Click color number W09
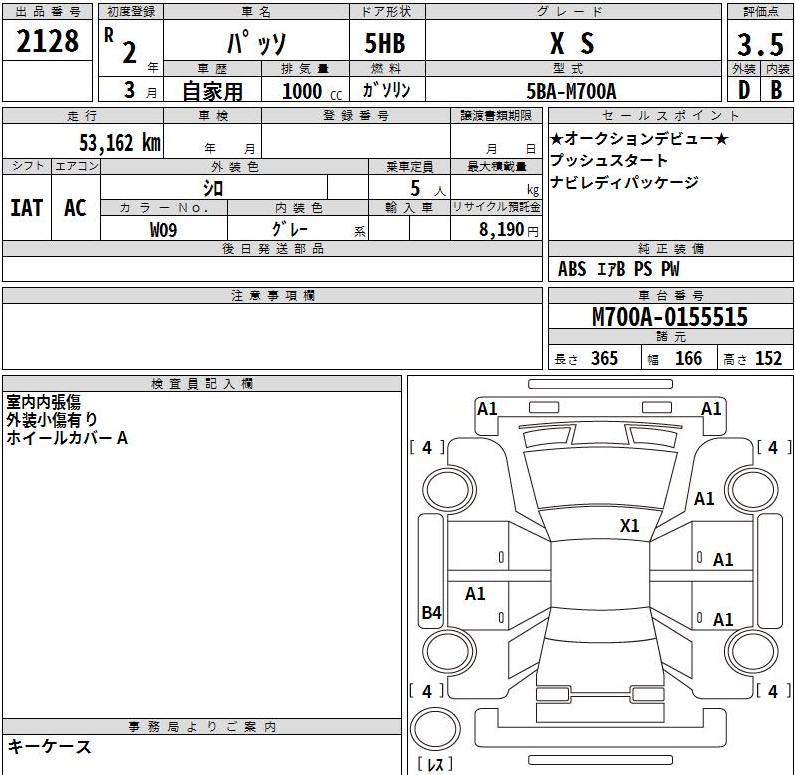This screenshot has width=795, height=775. [x=163, y=230]
